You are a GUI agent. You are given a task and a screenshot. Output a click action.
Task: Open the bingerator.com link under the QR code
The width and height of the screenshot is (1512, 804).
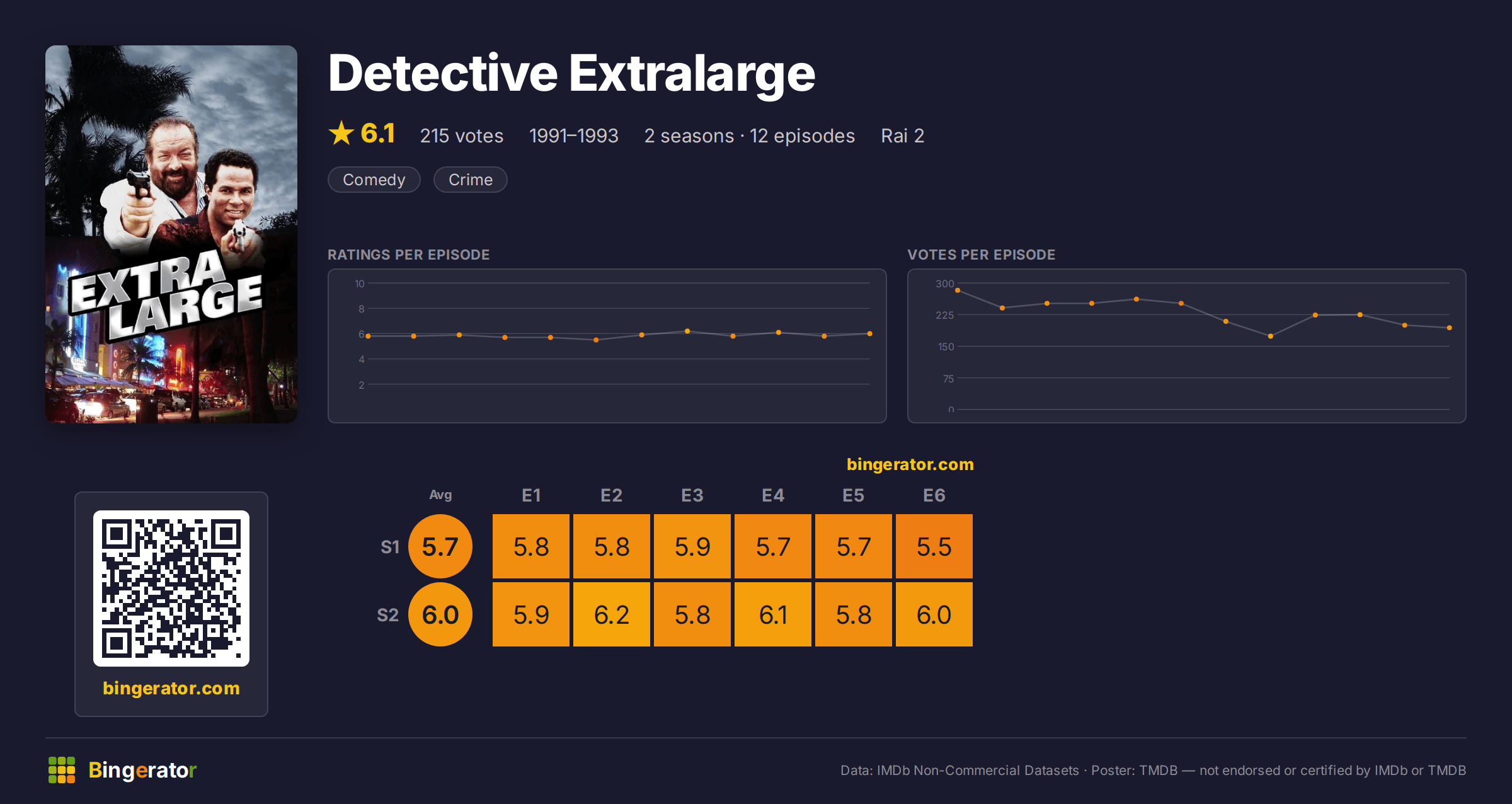(171, 688)
